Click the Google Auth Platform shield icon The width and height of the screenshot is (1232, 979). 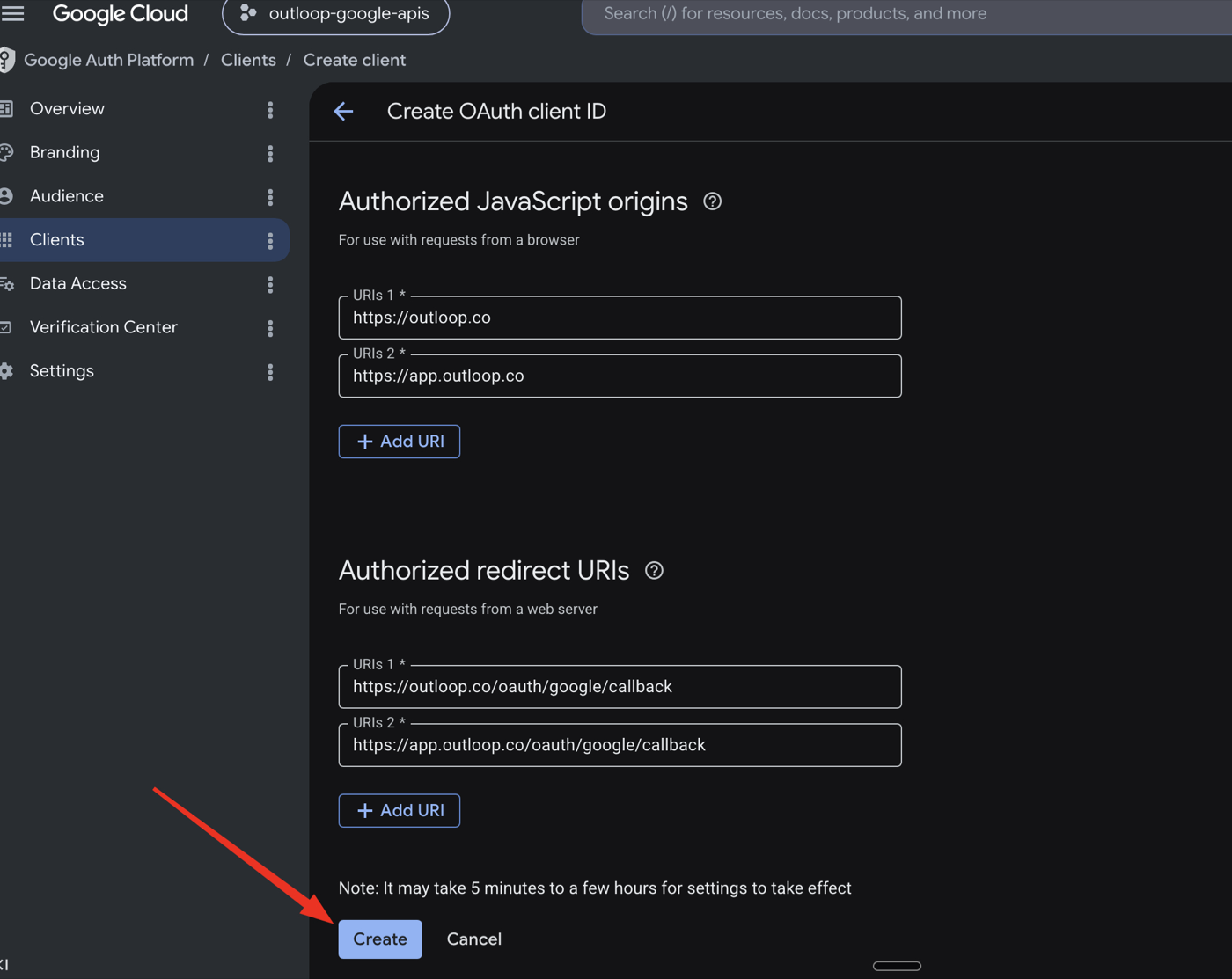click(7, 60)
